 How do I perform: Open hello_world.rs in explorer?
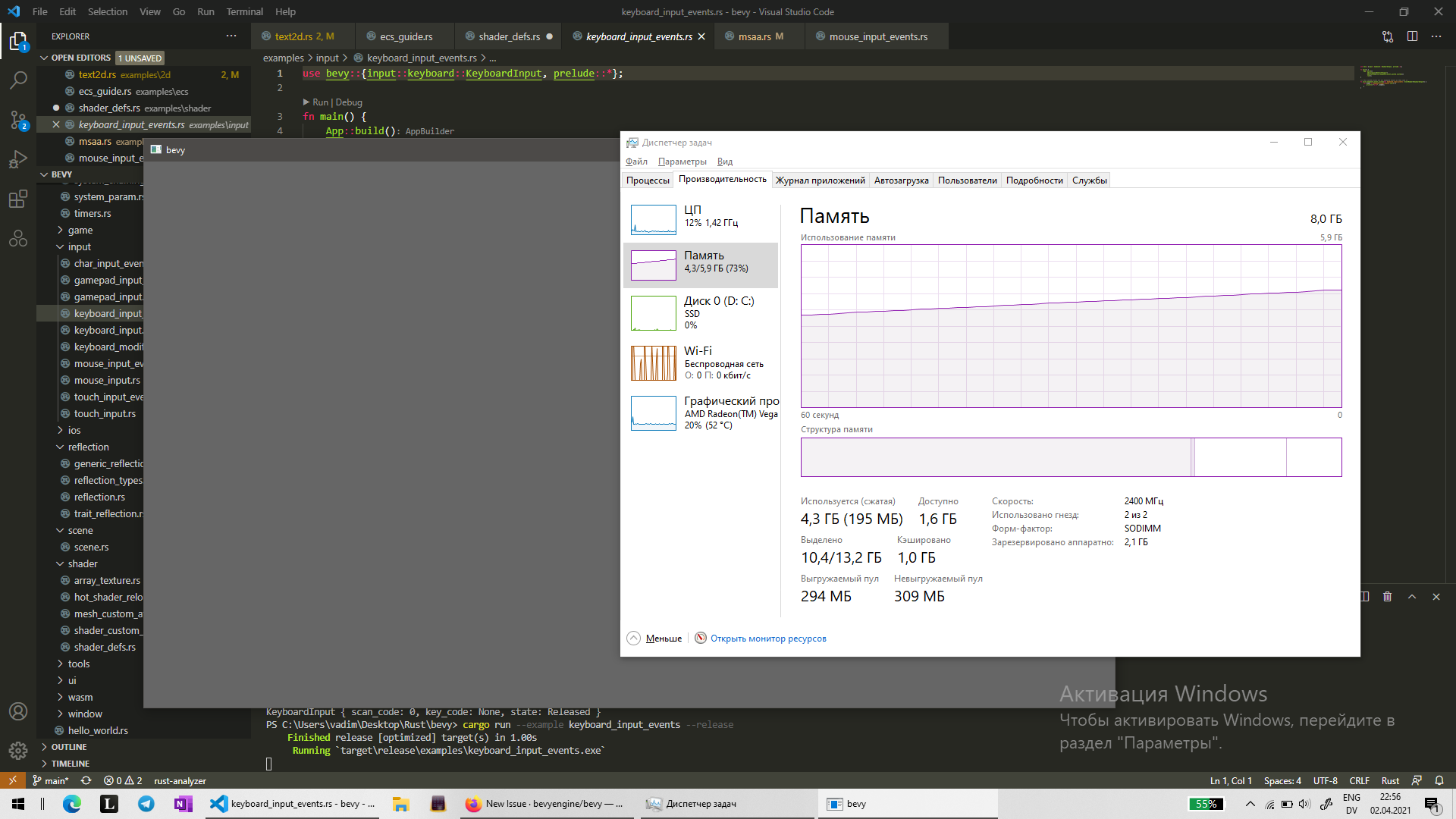(x=98, y=730)
